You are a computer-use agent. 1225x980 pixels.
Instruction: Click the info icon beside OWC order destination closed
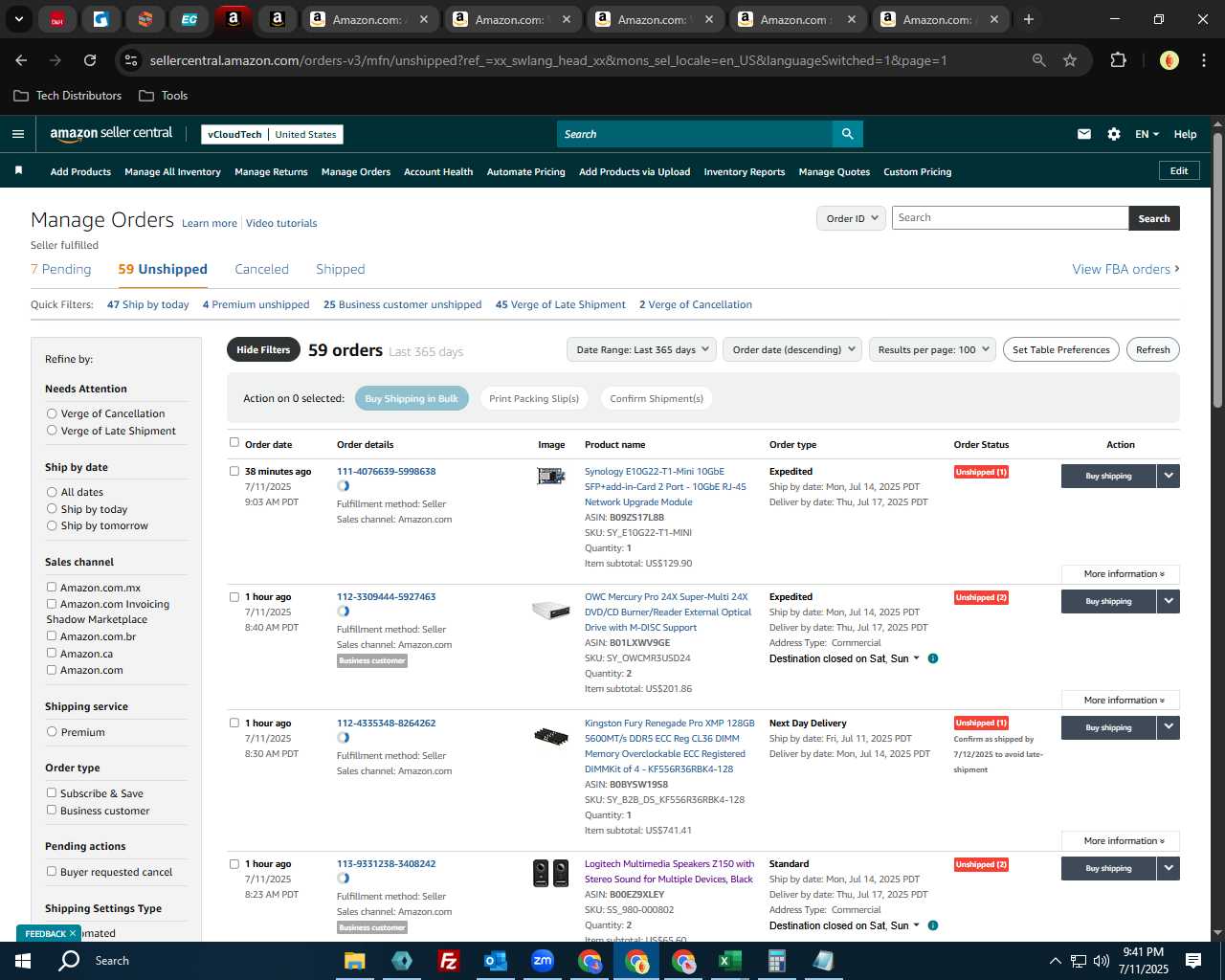coord(933,658)
